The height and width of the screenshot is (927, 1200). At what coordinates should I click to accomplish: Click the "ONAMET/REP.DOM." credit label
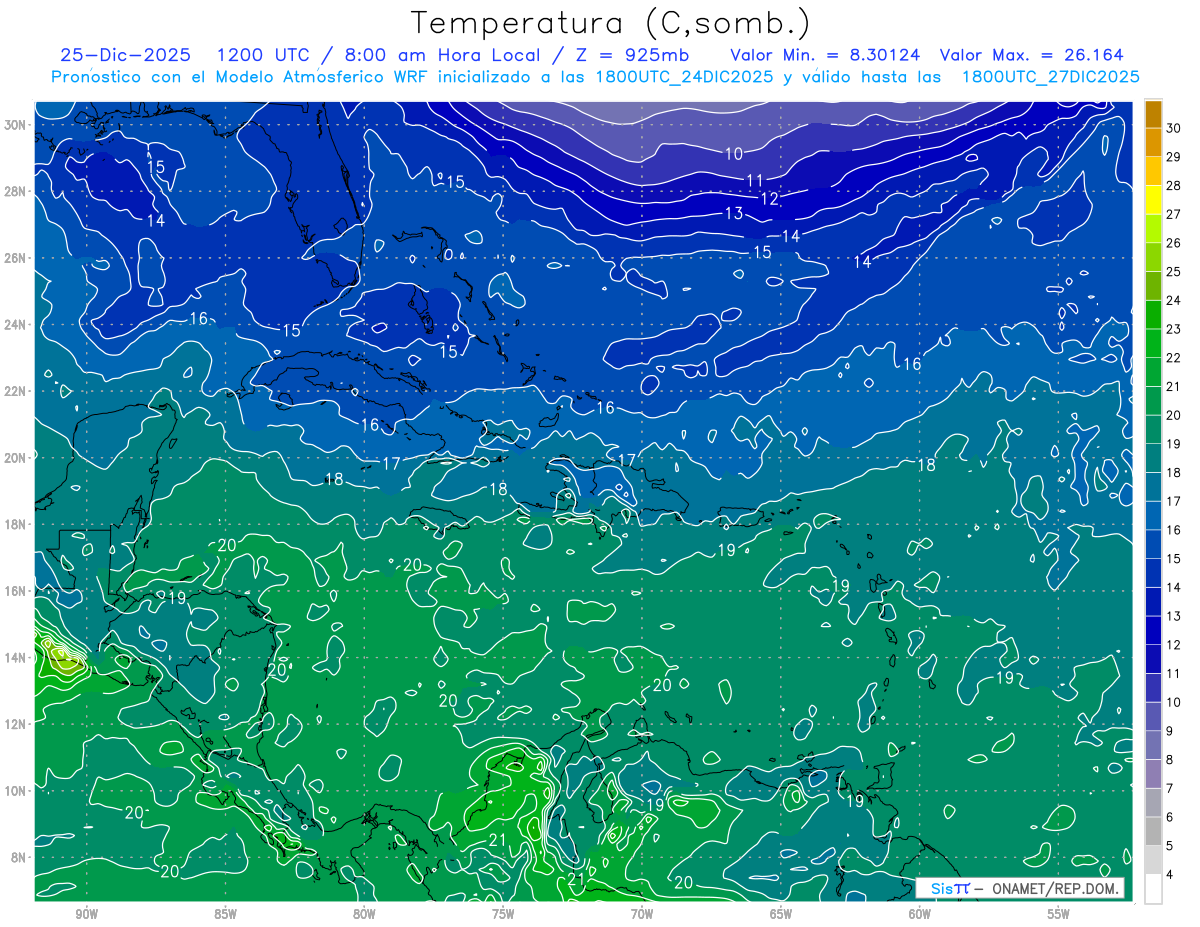(x=1053, y=888)
